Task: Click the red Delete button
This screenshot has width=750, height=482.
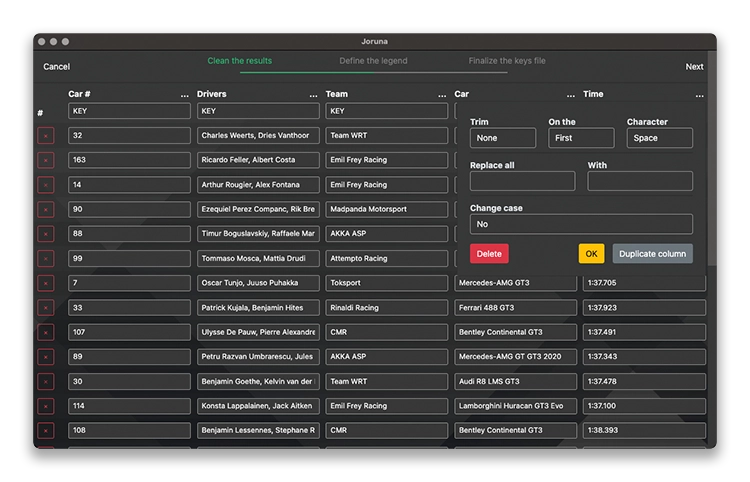Action: [x=489, y=254]
